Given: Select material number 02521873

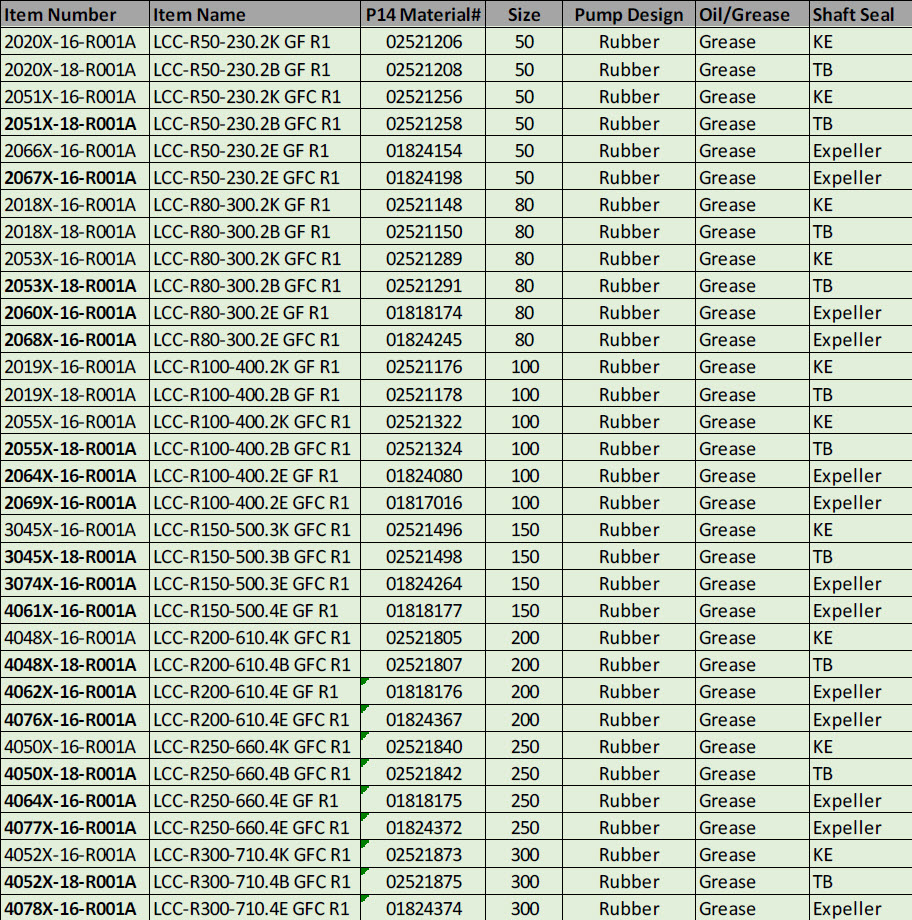Looking at the screenshot, I should click(x=423, y=854).
